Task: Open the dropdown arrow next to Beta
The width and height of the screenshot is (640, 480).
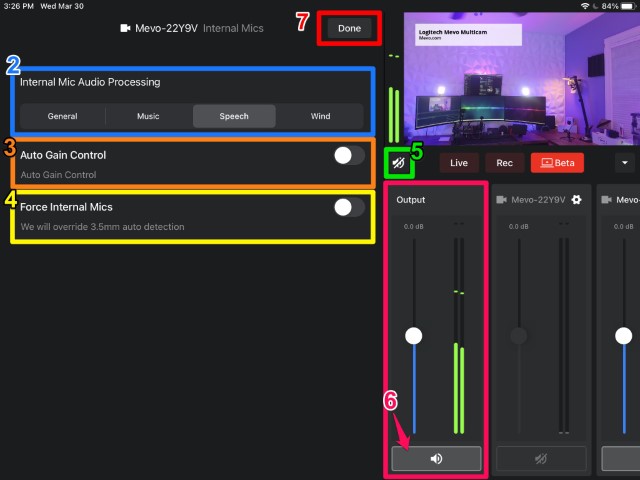Action: click(x=626, y=162)
